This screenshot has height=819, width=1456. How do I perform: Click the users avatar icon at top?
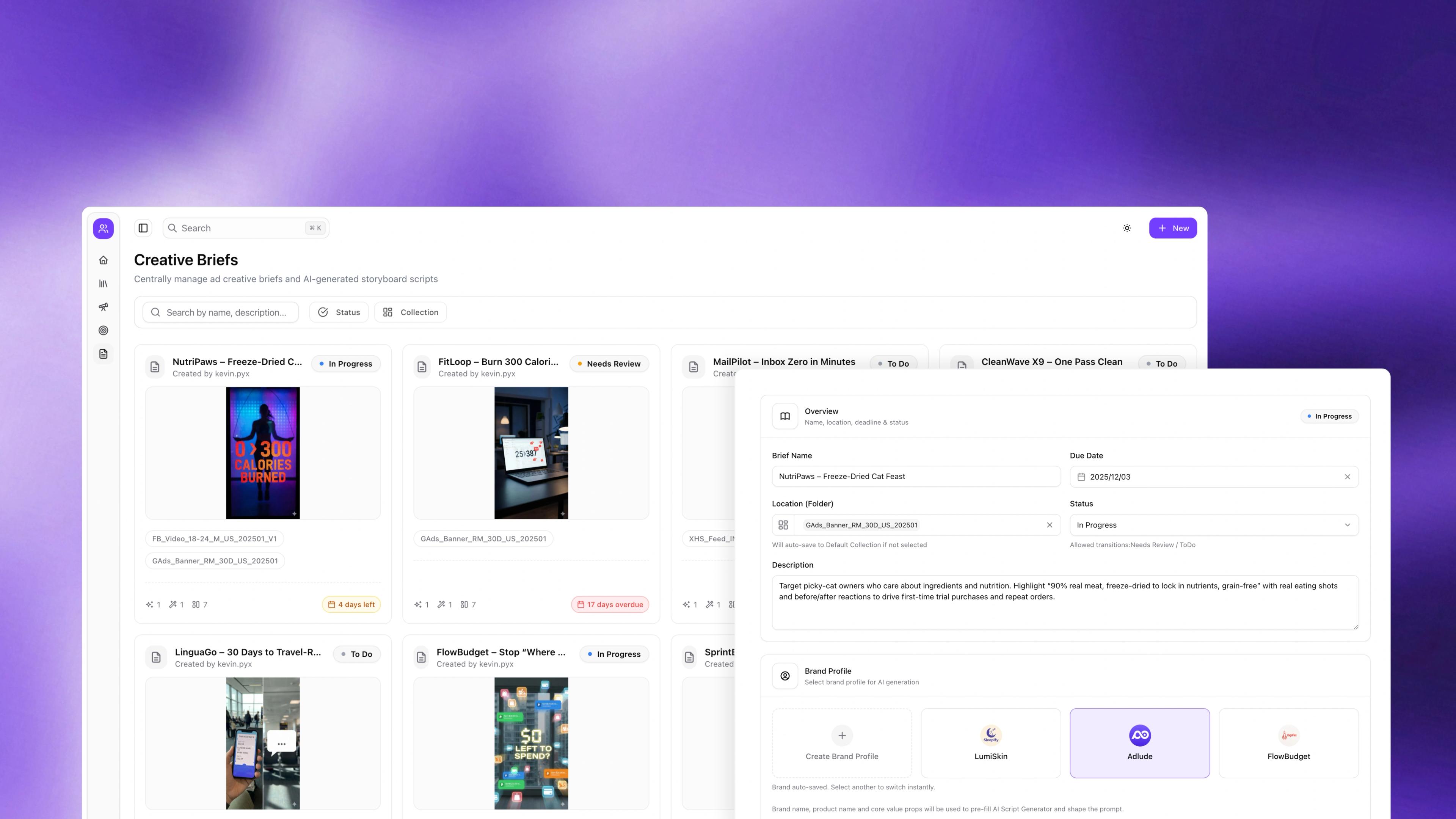click(104, 228)
